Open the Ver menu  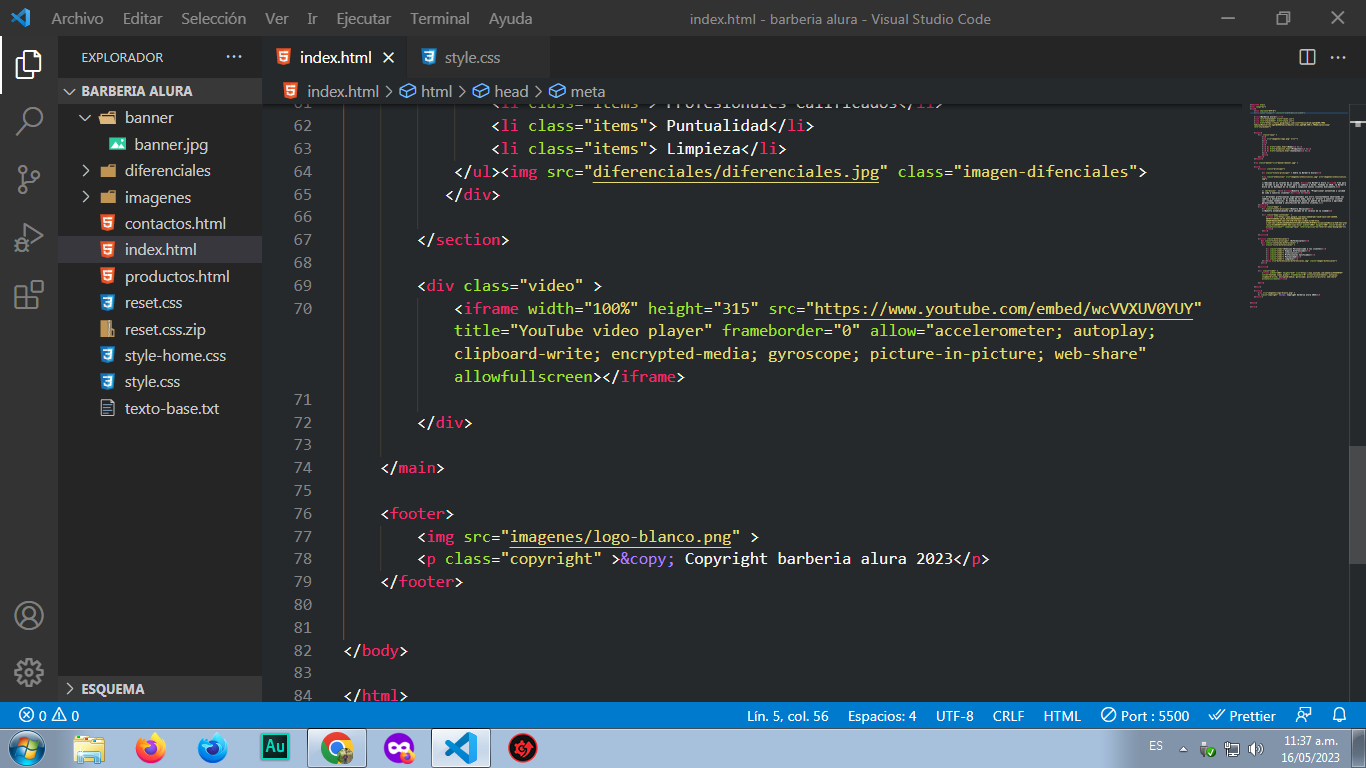click(277, 18)
